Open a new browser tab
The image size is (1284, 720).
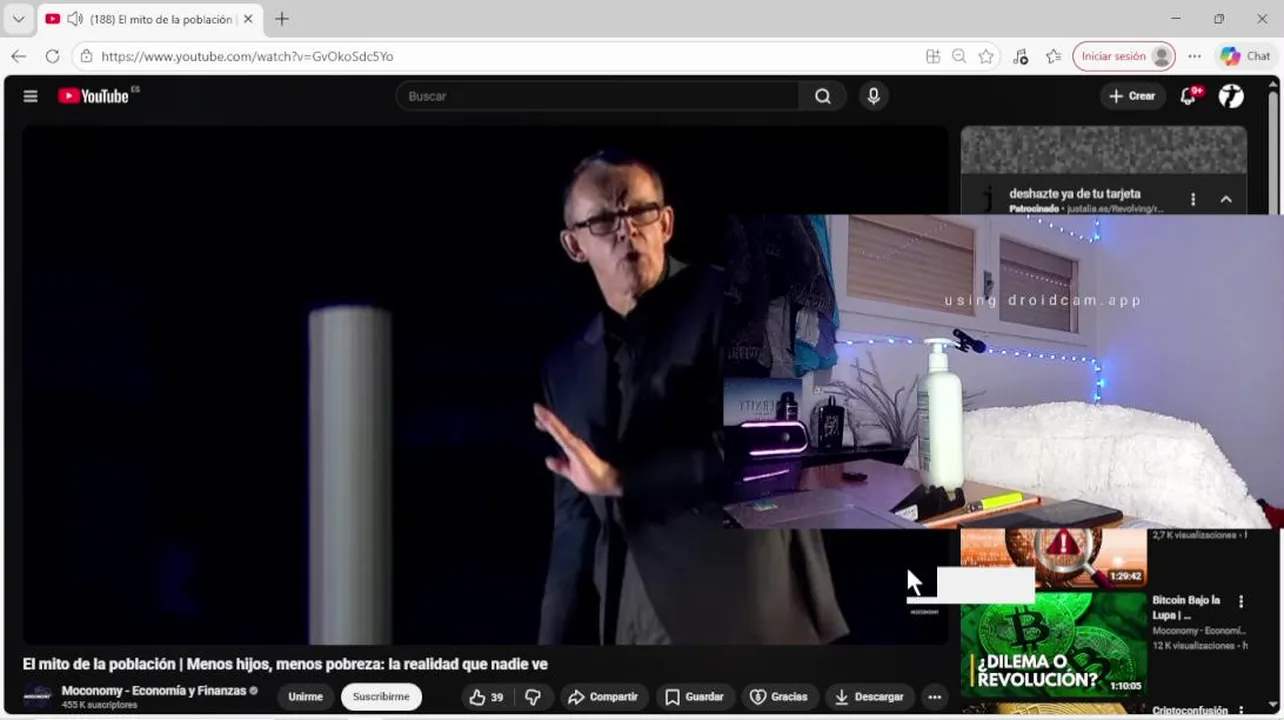[282, 19]
